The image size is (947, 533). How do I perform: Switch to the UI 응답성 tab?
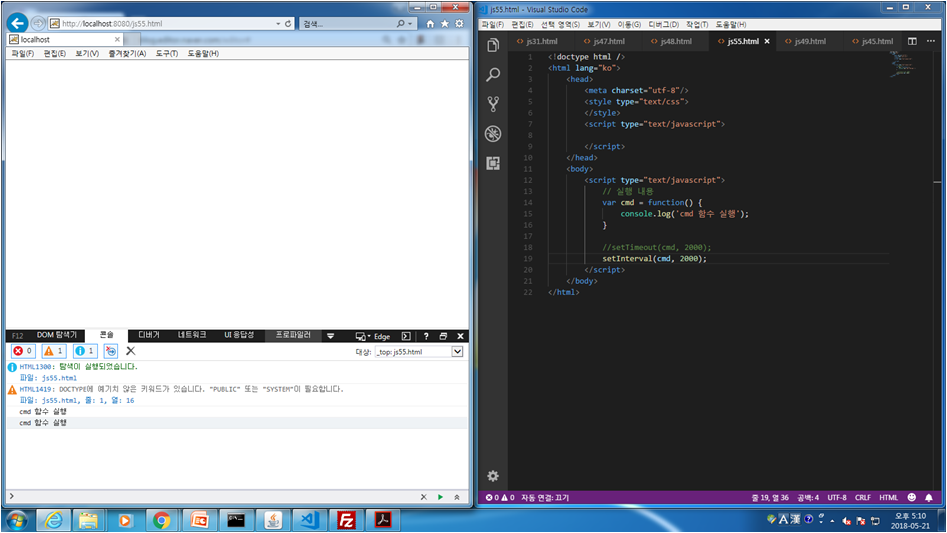click(239, 335)
